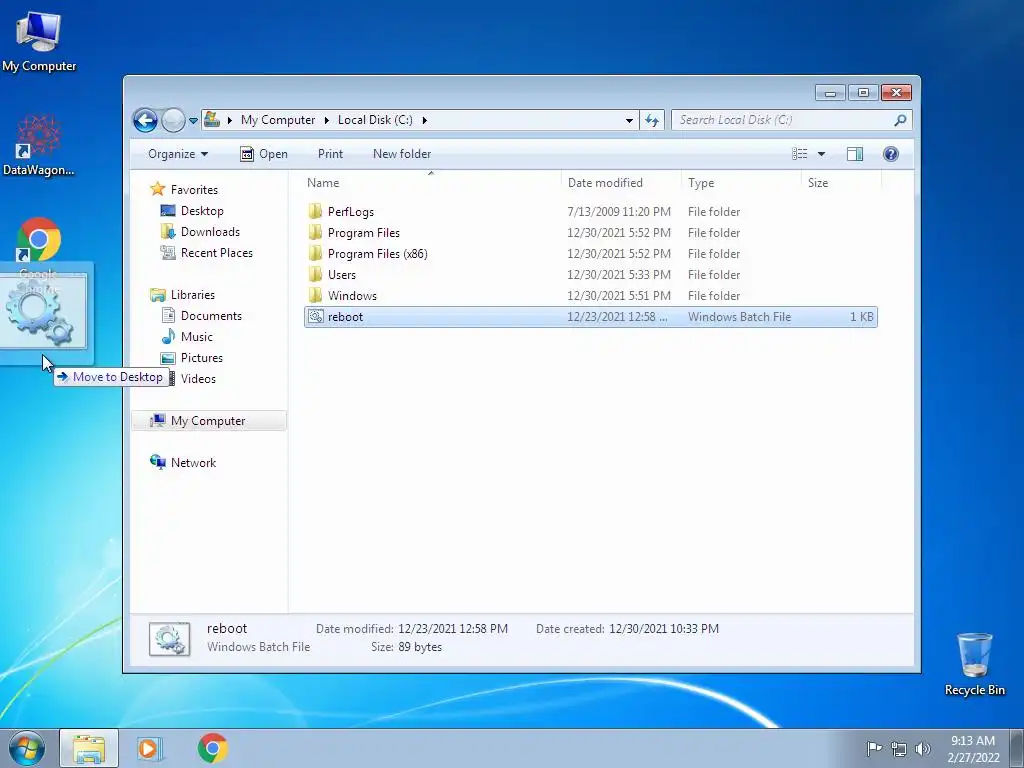Viewport: 1024px width, 768px height.
Task: Click the Refresh button beside address bar
Action: [652, 120]
